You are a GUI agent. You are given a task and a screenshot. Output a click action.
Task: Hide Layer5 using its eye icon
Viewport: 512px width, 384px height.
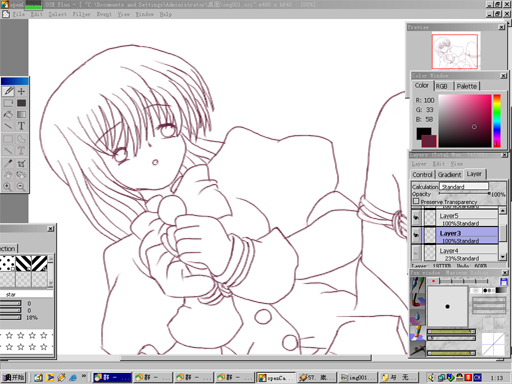416,218
